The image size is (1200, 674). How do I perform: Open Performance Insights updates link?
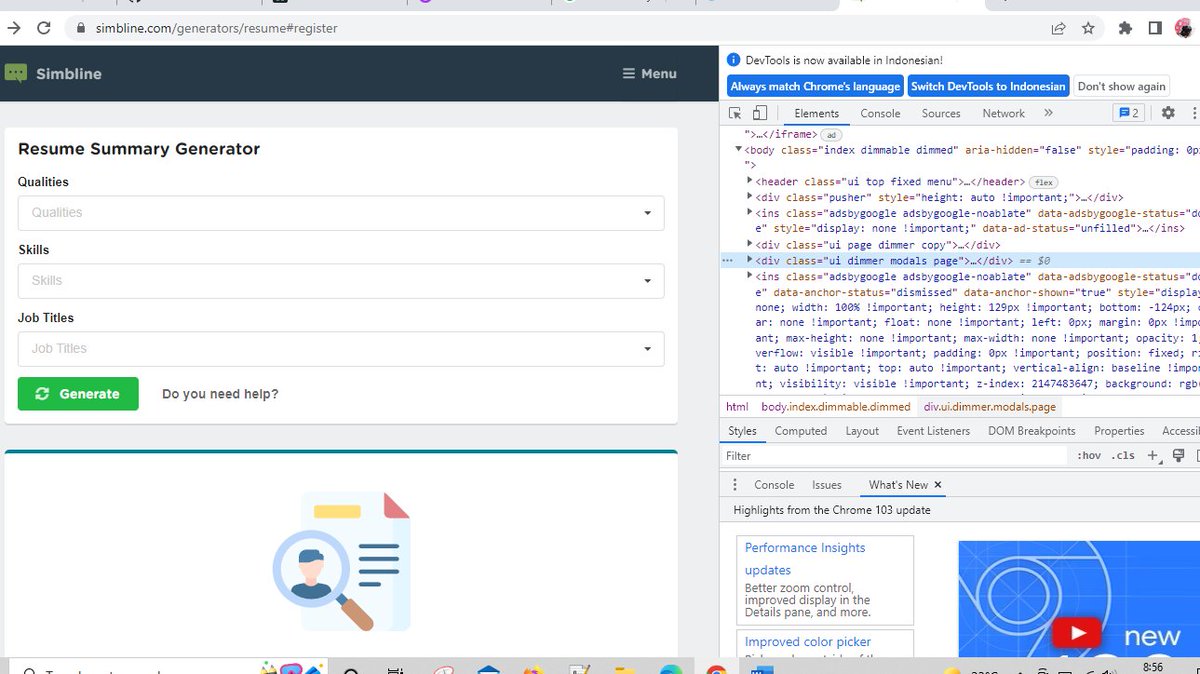[x=805, y=559]
